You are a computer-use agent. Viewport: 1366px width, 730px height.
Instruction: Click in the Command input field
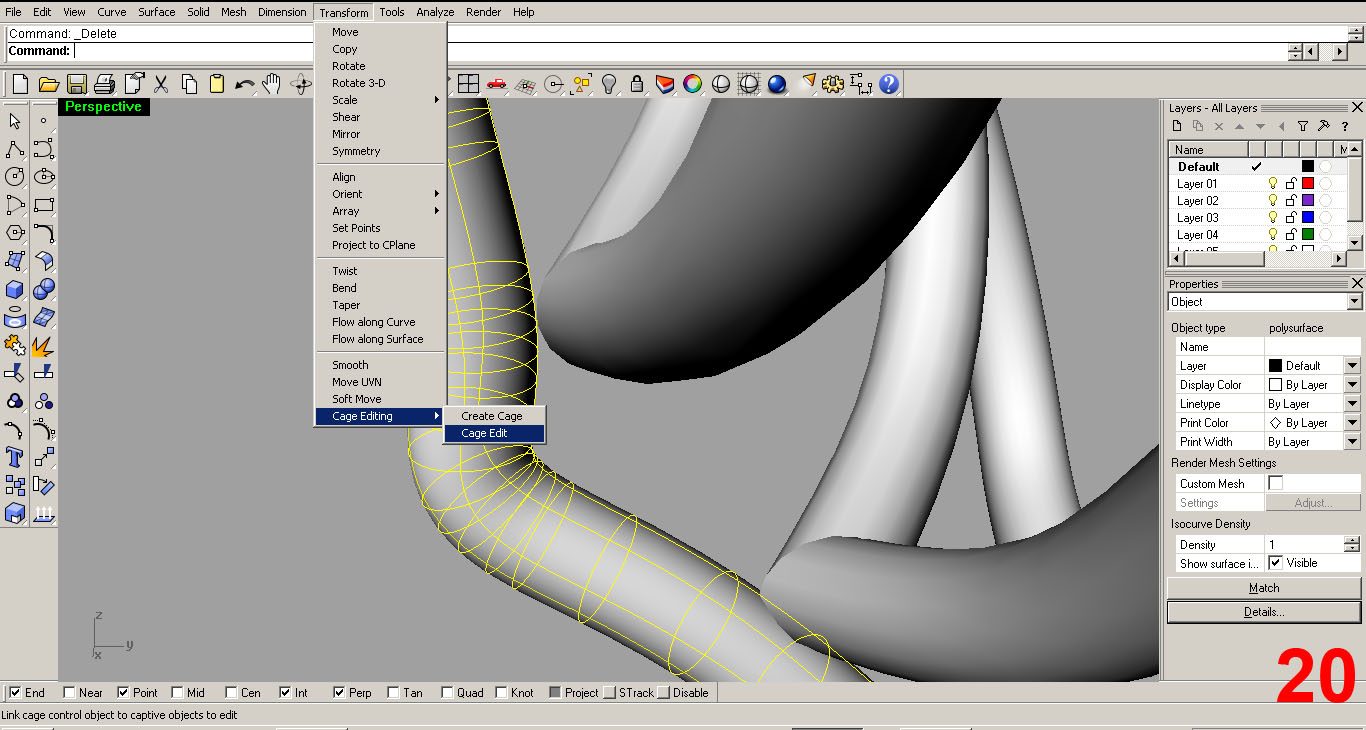click(680, 51)
